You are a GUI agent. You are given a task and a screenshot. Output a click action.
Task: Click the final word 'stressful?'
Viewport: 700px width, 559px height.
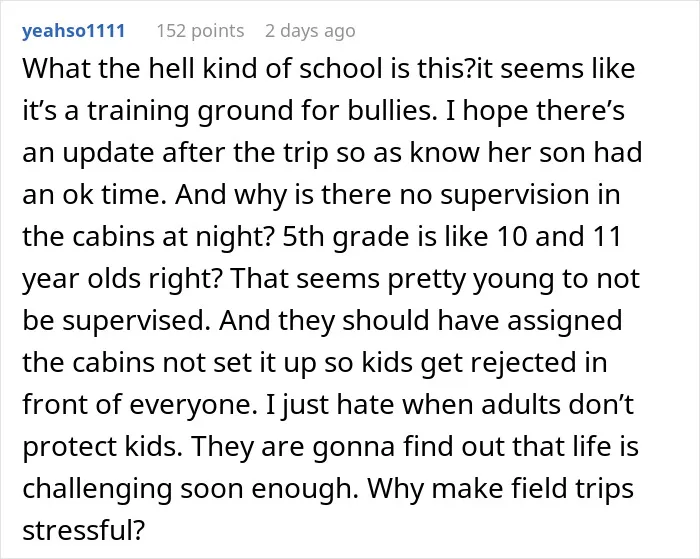pos(84,530)
